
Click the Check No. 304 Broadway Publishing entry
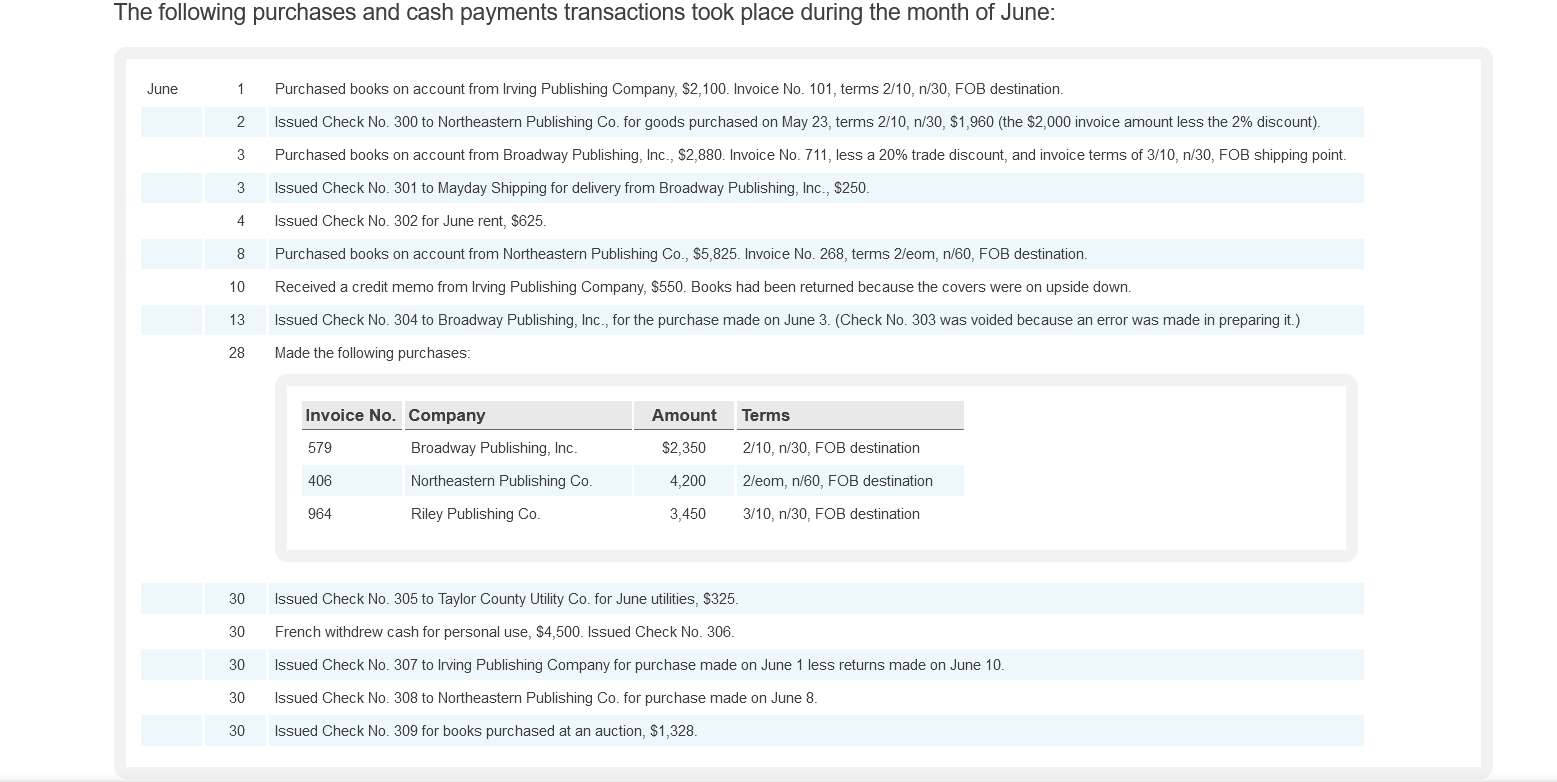click(787, 320)
